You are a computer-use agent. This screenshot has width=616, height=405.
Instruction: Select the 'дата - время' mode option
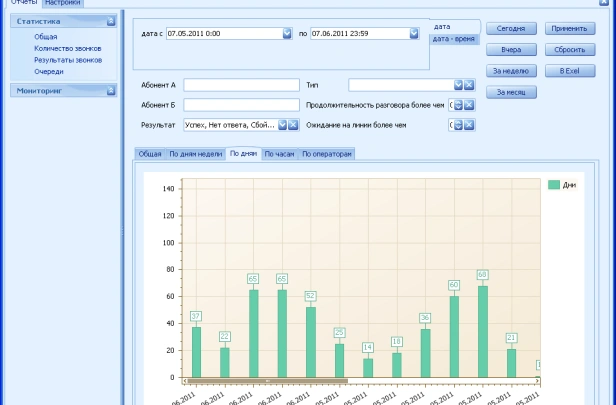point(453,38)
